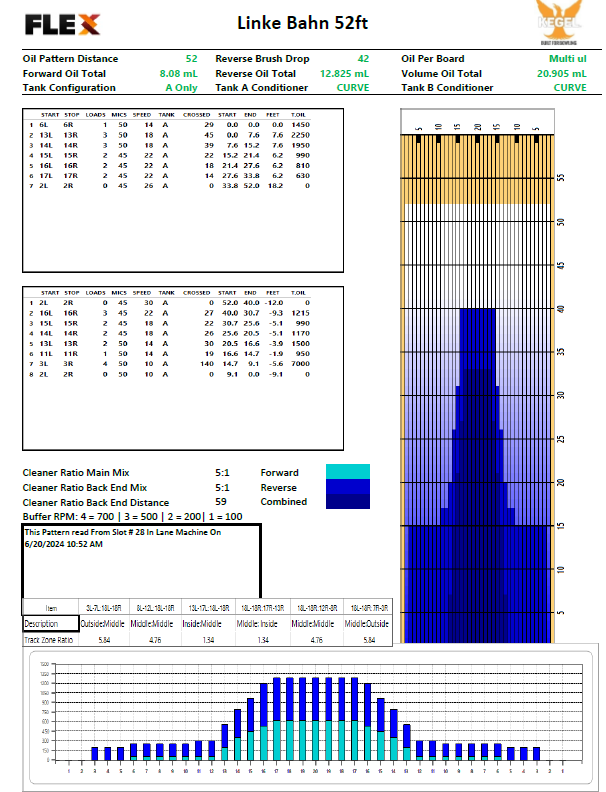
Task: Click the 140 crossed boards cell
Action: point(207,364)
